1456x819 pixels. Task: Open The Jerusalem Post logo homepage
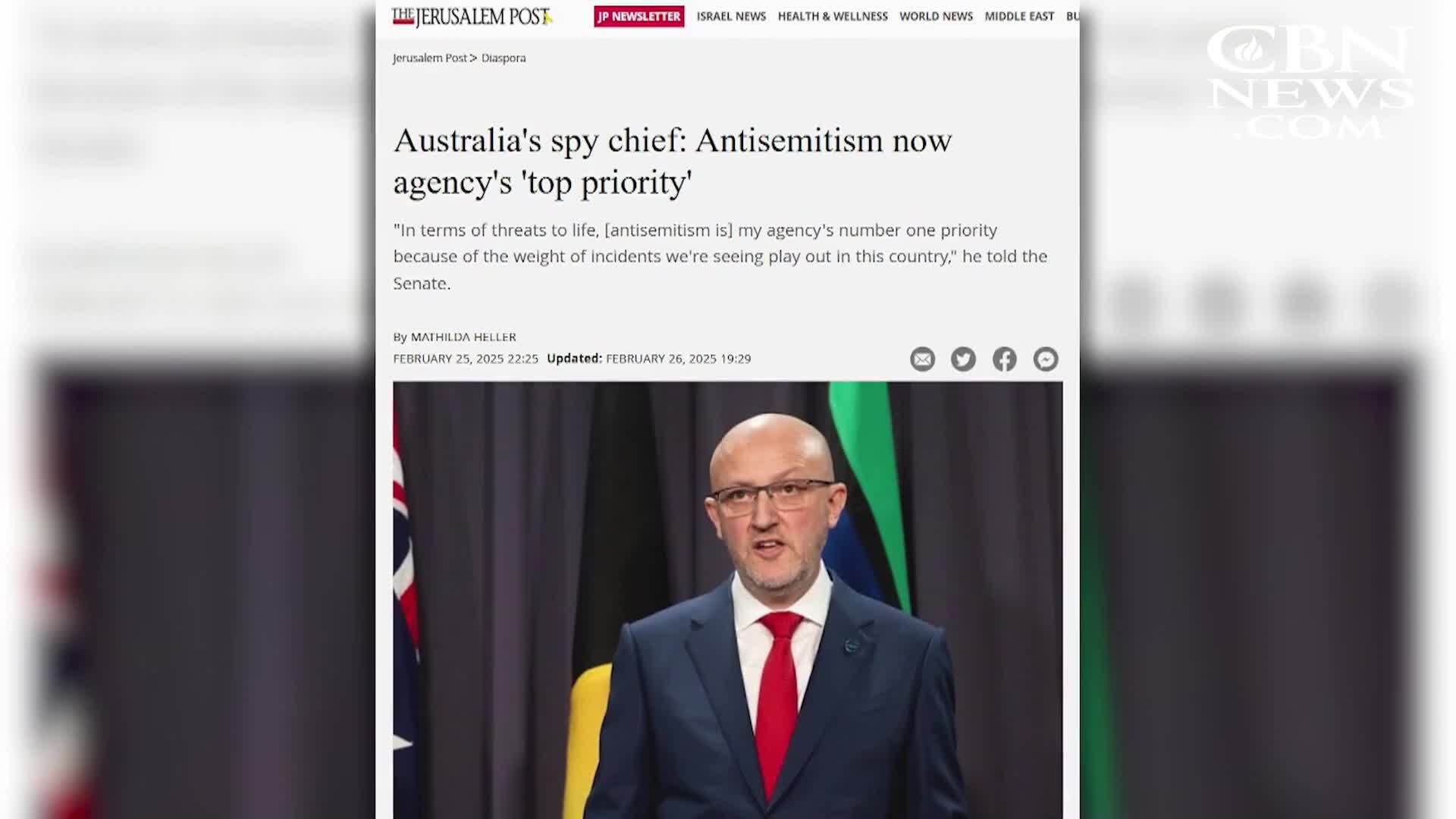tap(472, 17)
